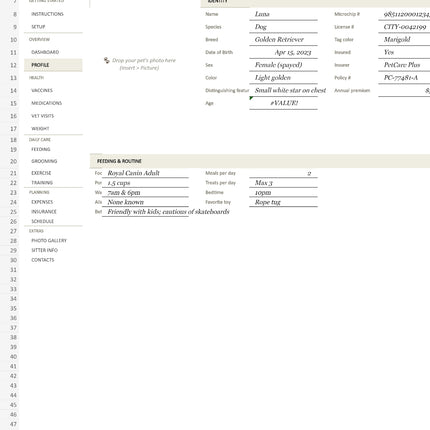Click the Overview section heading
The image size is (430, 430).
39,39
